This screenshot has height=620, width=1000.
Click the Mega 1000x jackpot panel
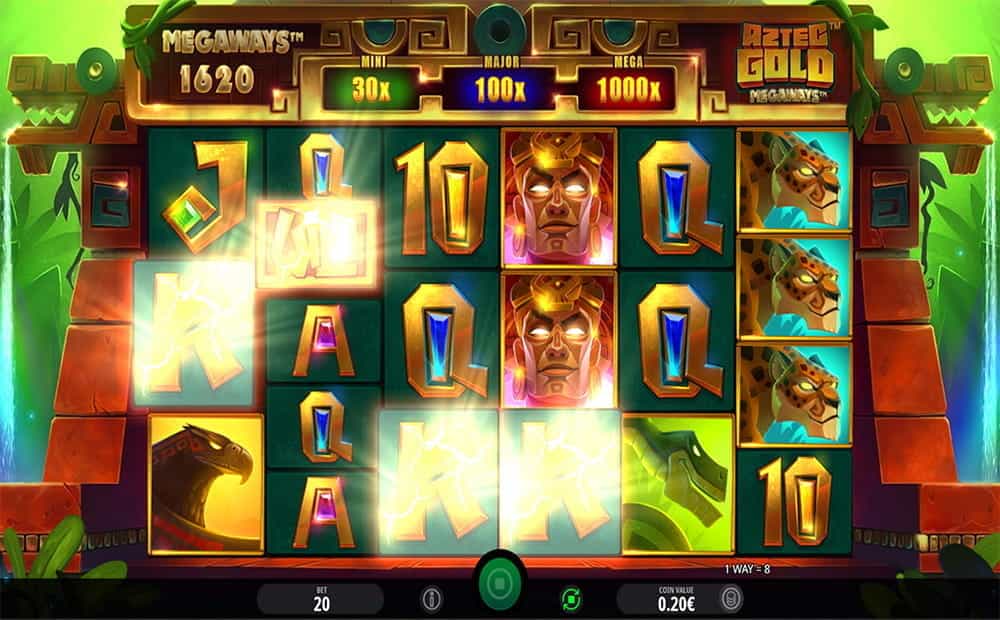pos(628,87)
